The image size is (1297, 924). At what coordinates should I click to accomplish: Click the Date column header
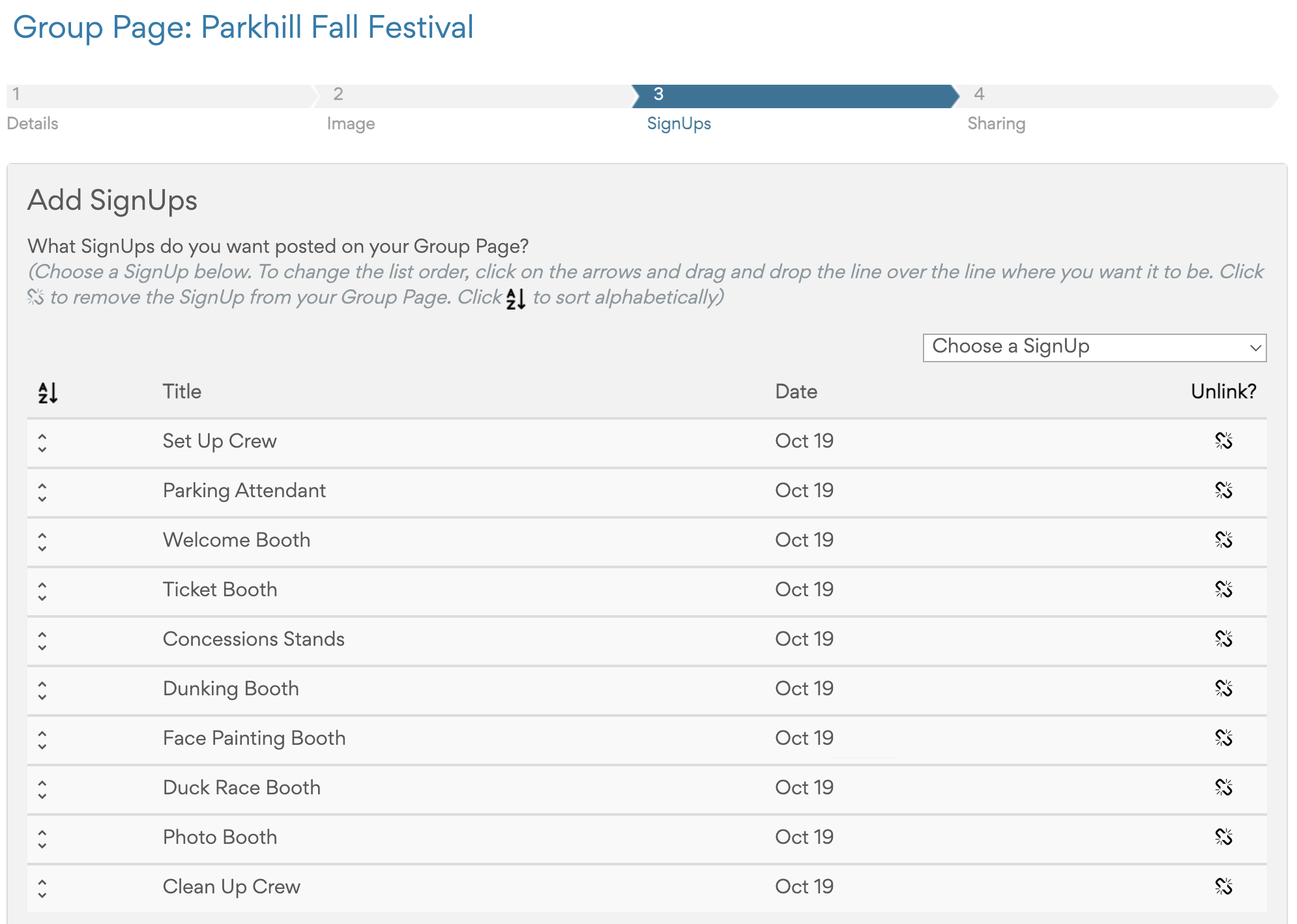pos(796,392)
